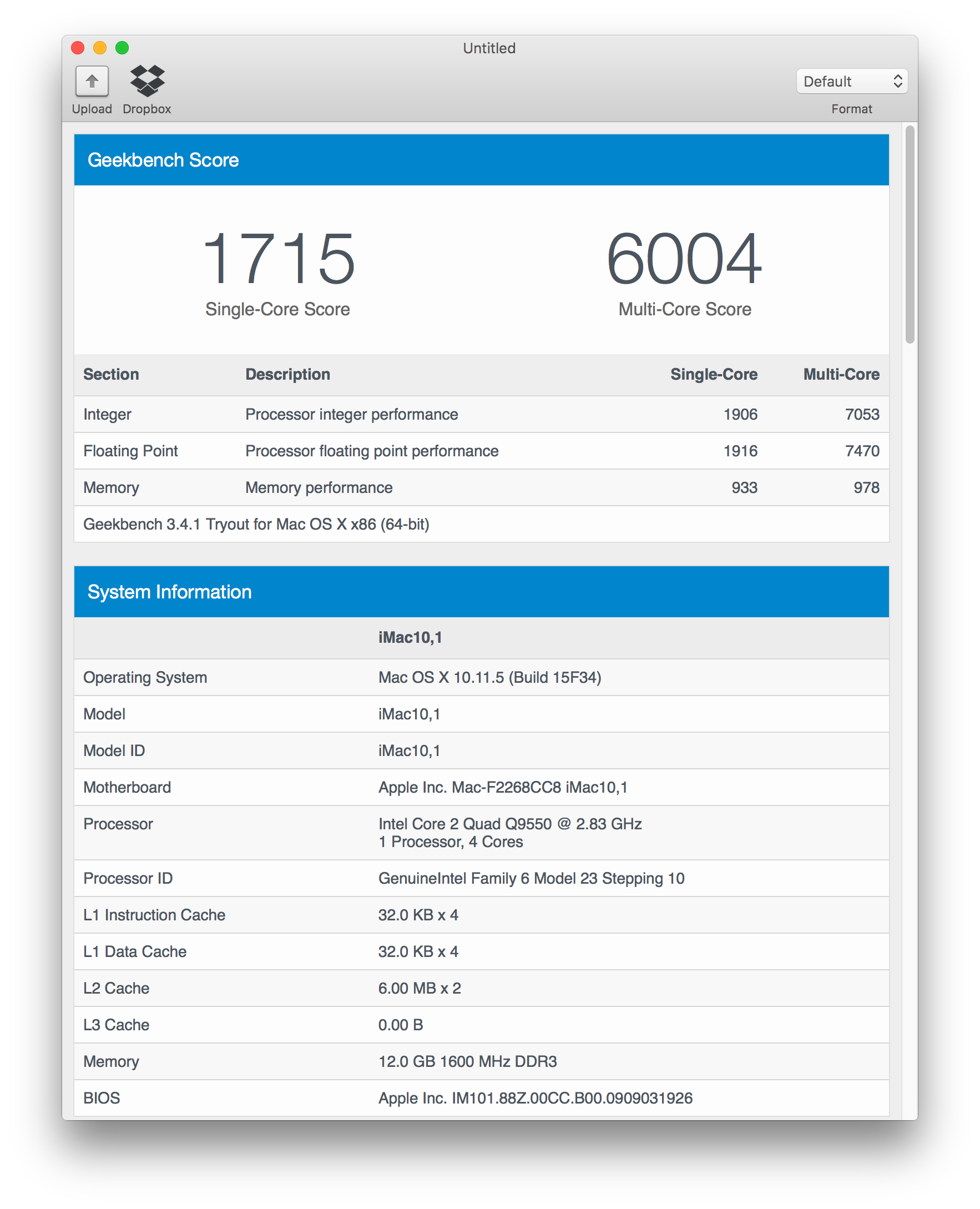Viewport: 980px width, 1209px height.
Task: Click '1 Processor, 4 Cores' text
Action: click(x=451, y=842)
